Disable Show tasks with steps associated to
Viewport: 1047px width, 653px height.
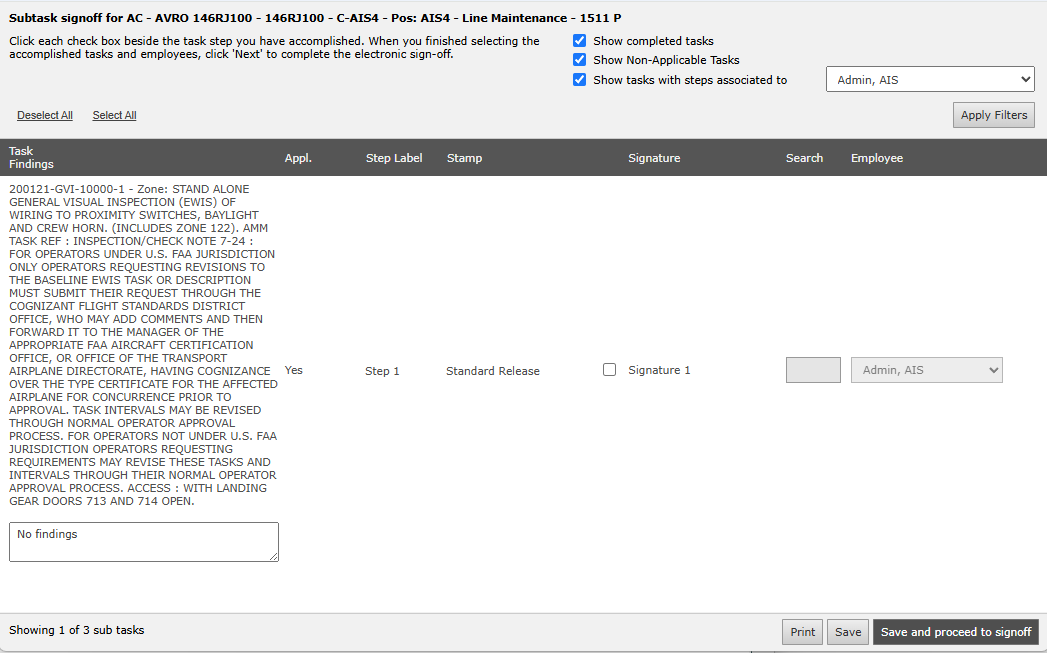click(580, 80)
